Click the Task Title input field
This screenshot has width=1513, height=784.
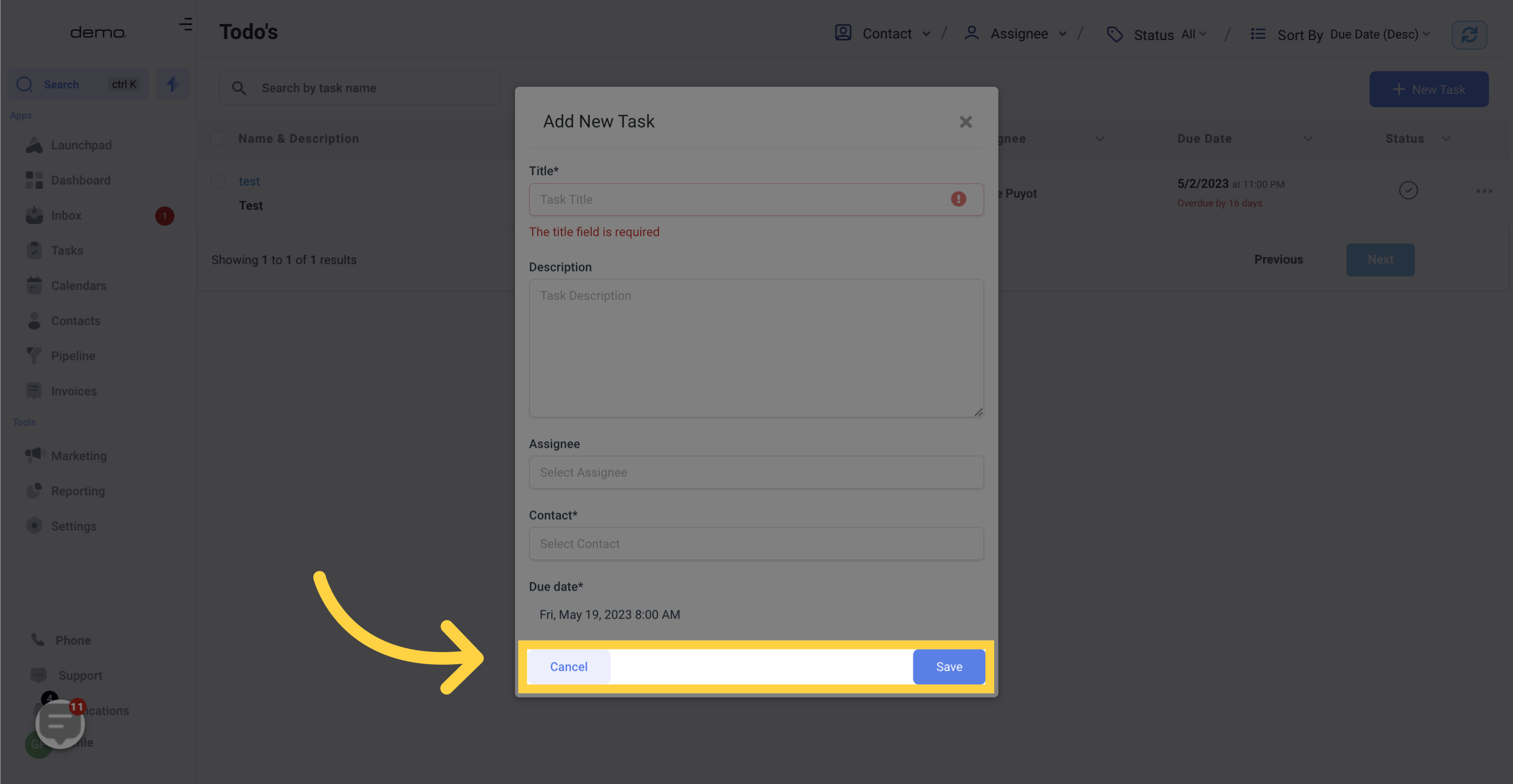click(756, 199)
